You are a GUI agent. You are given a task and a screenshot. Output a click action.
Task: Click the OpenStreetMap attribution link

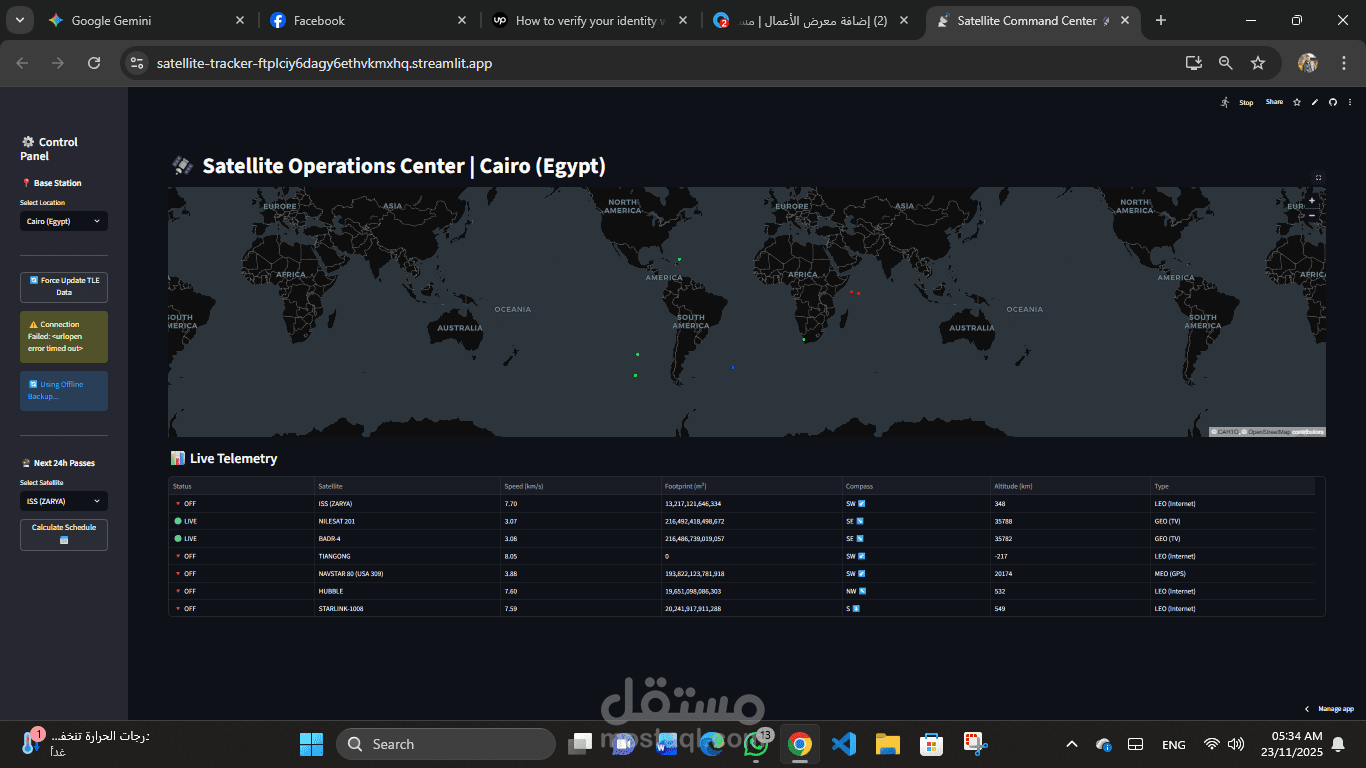pos(1268,432)
